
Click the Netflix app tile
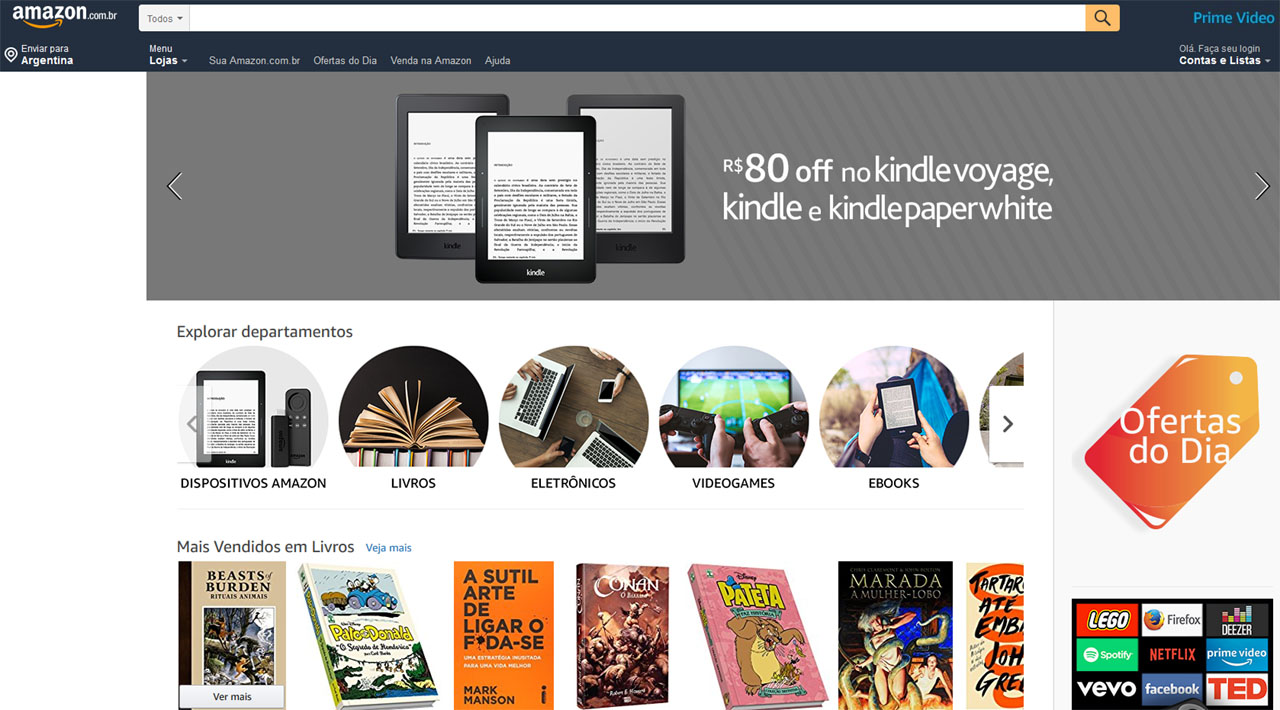click(x=1172, y=655)
